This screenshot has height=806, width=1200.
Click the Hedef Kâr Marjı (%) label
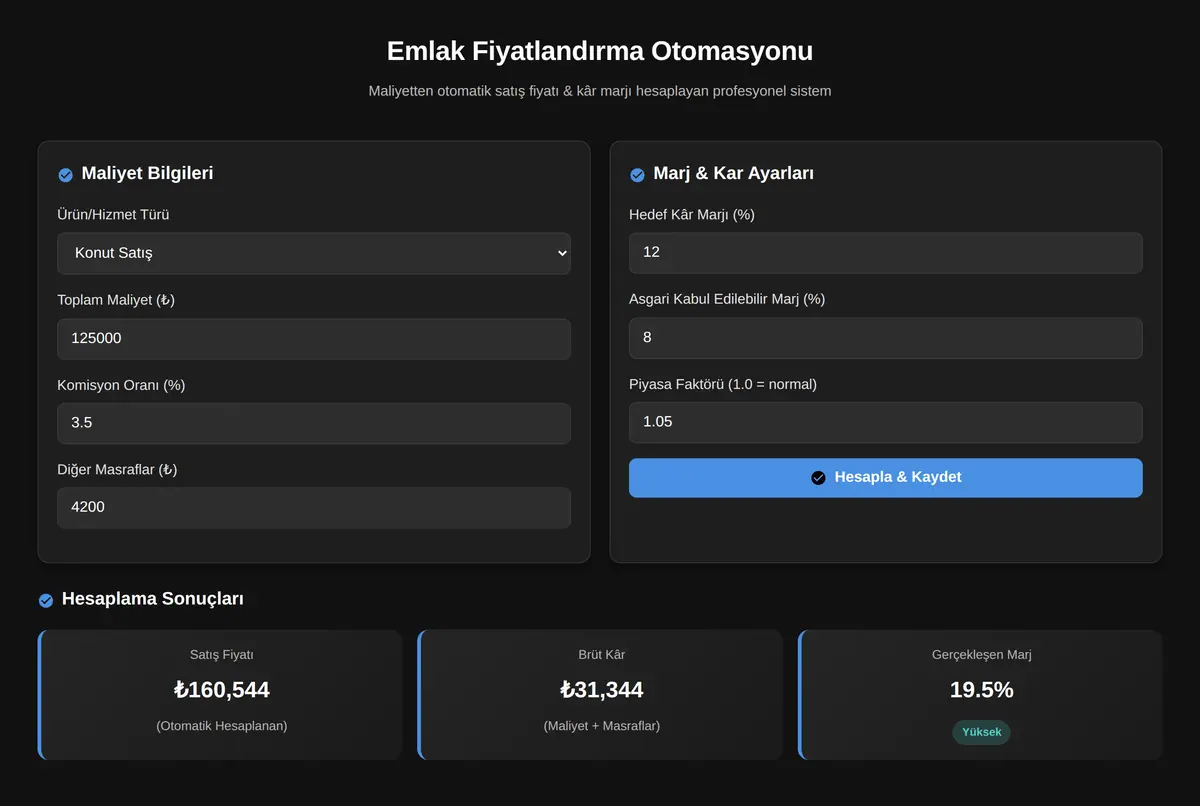click(x=692, y=214)
